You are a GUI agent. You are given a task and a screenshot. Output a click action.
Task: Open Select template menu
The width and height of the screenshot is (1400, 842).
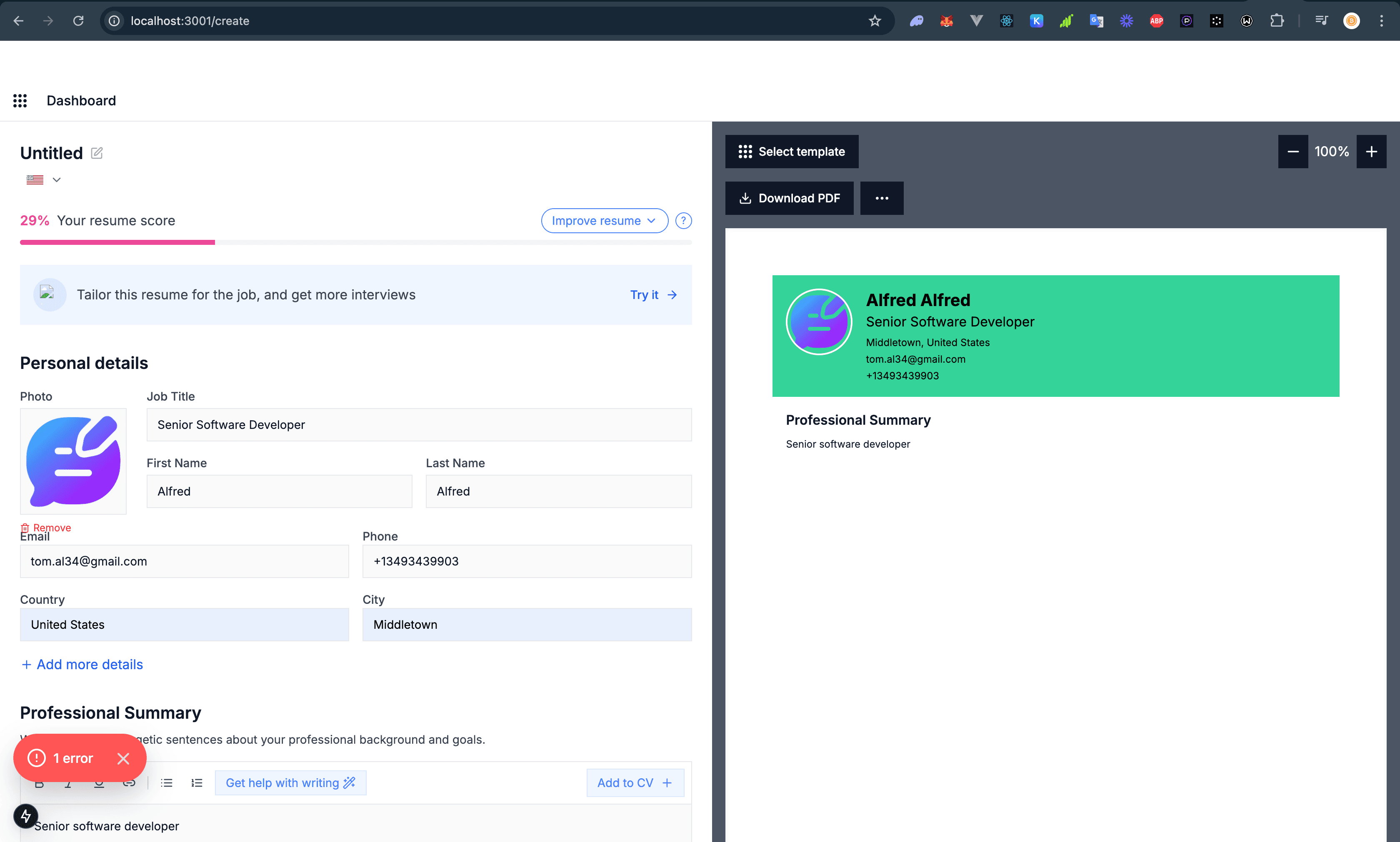pos(791,152)
